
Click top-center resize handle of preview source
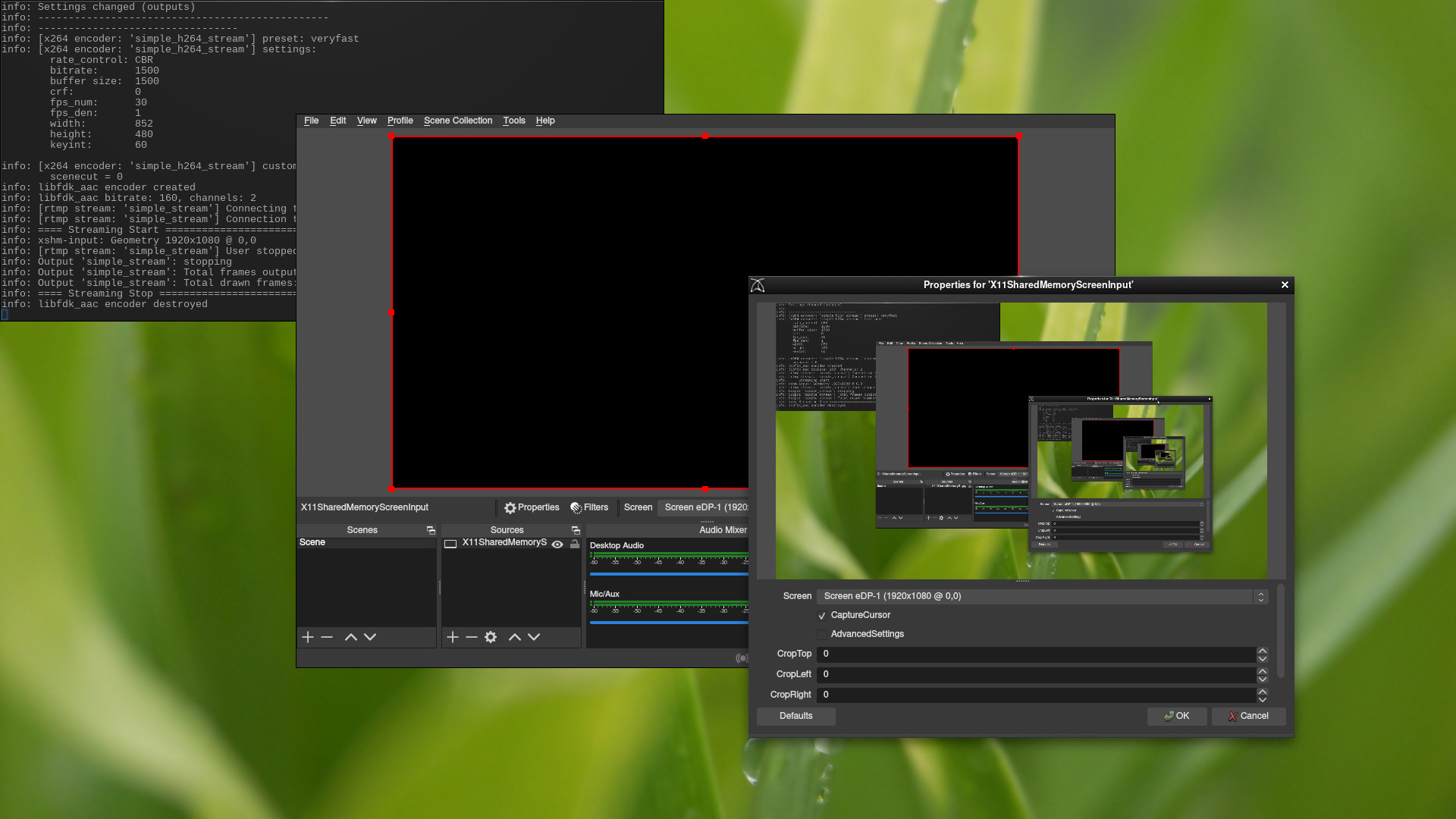pos(705,136)
